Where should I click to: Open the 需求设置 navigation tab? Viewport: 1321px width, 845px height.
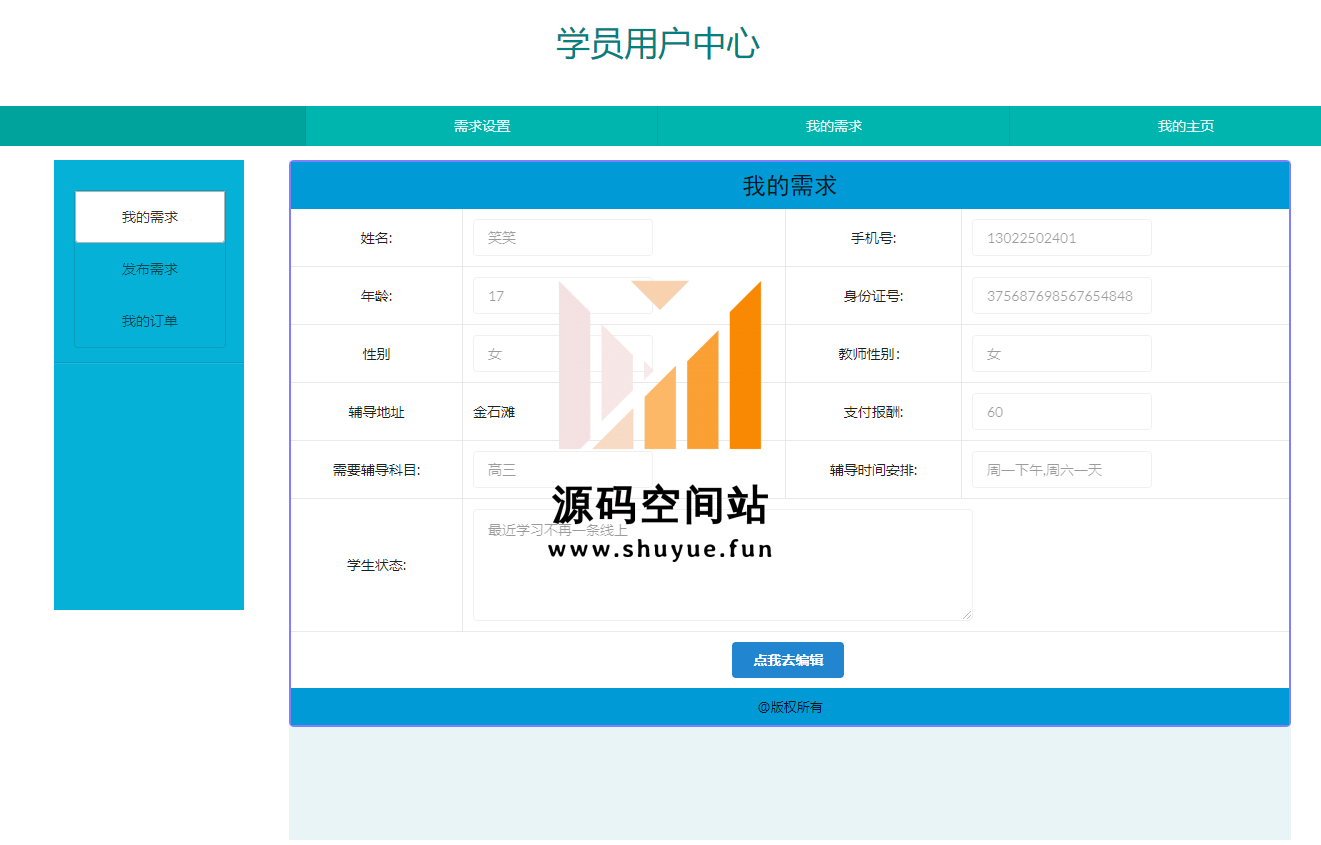click(x=482, y=126)
